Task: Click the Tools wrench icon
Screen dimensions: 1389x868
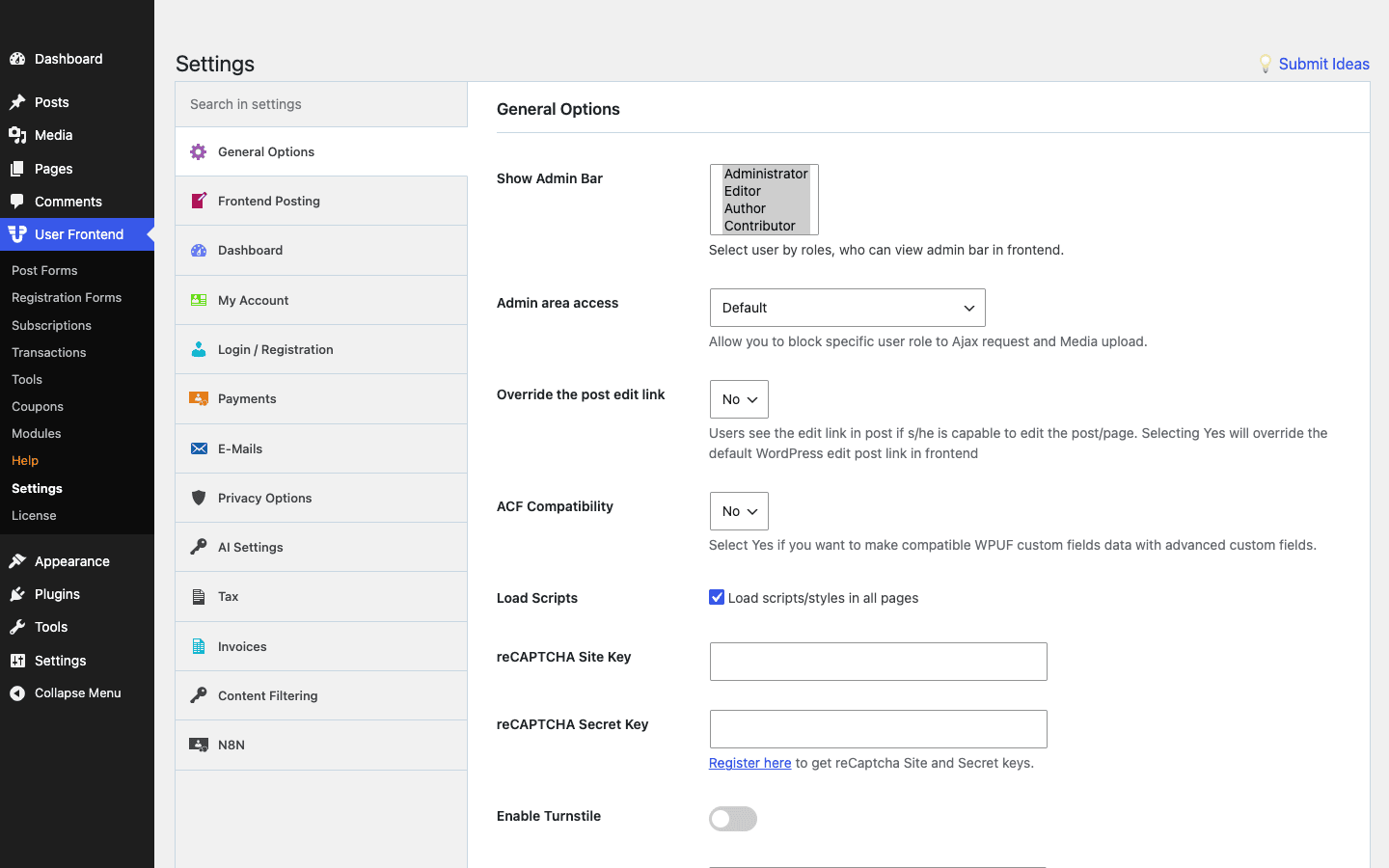Action: coord(17,627)
